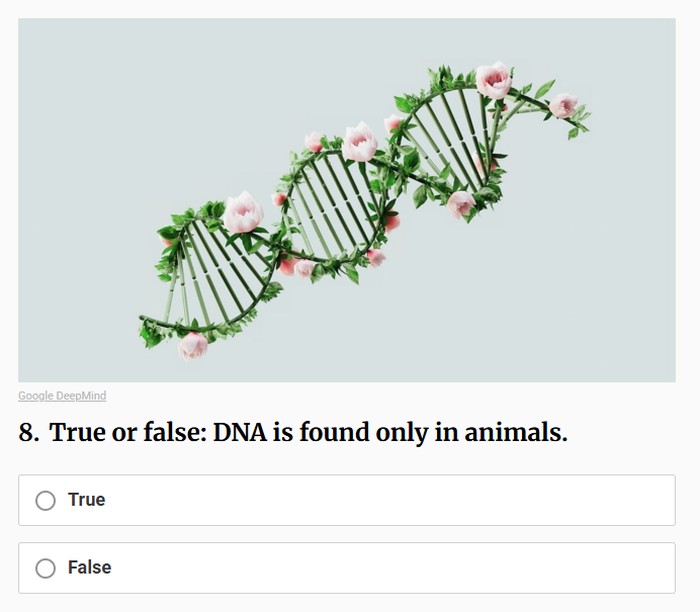Click the largest pink flower atop the helix's right loop
Image resolution: width=700 pixels, height=612 pixels.
pos(493,79)
